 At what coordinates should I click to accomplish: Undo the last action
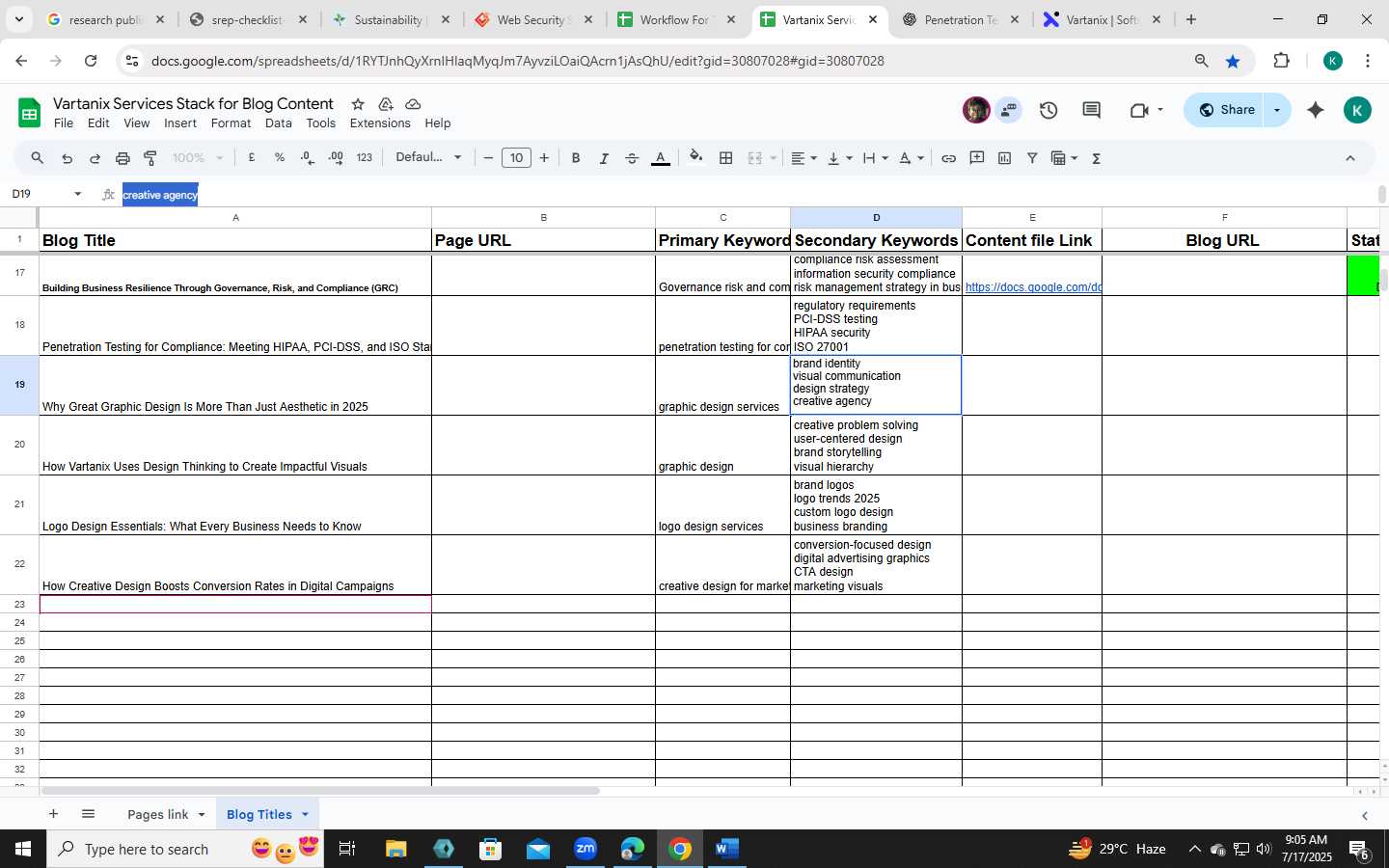[x=67, y=158]
